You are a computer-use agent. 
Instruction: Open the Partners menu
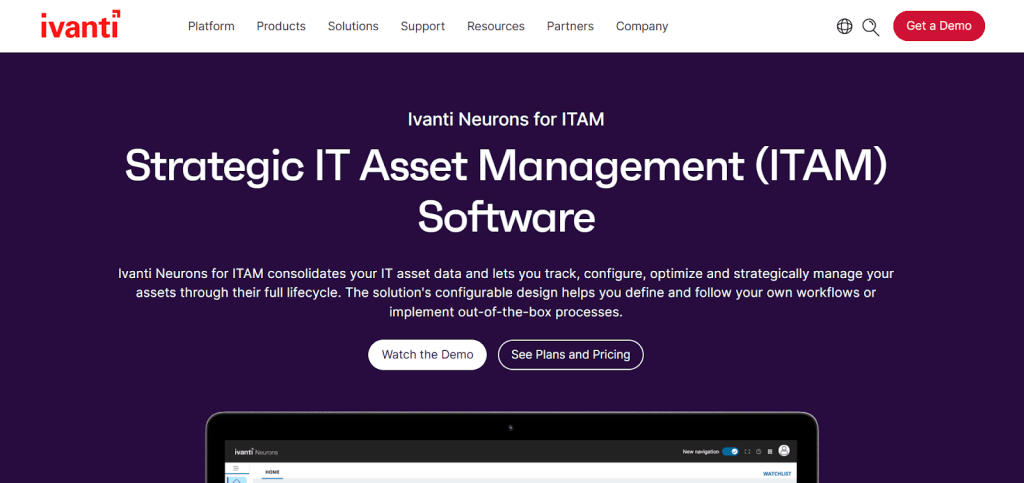click(570, 26)
